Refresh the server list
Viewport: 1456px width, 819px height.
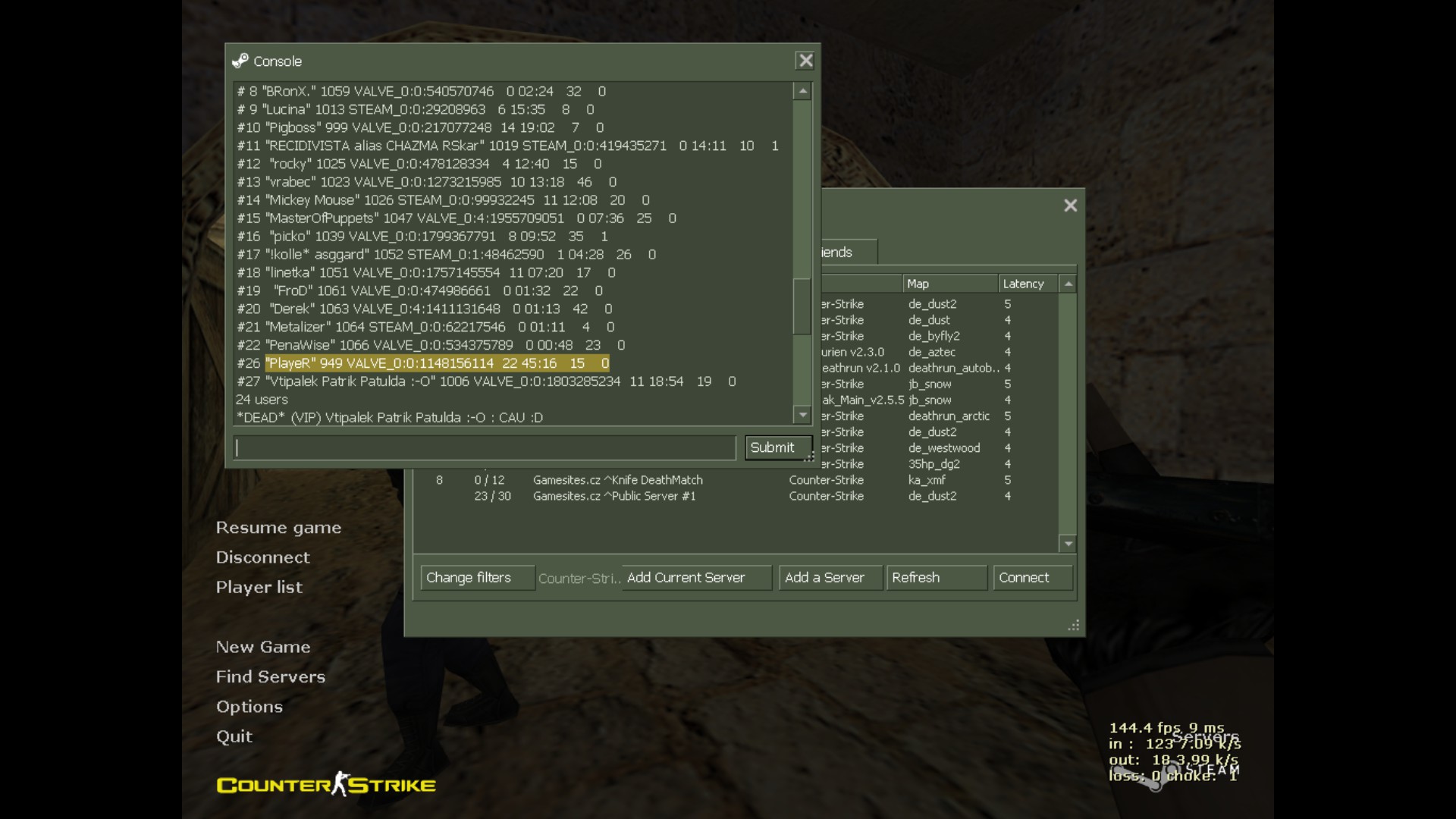(x=937, y=578)
